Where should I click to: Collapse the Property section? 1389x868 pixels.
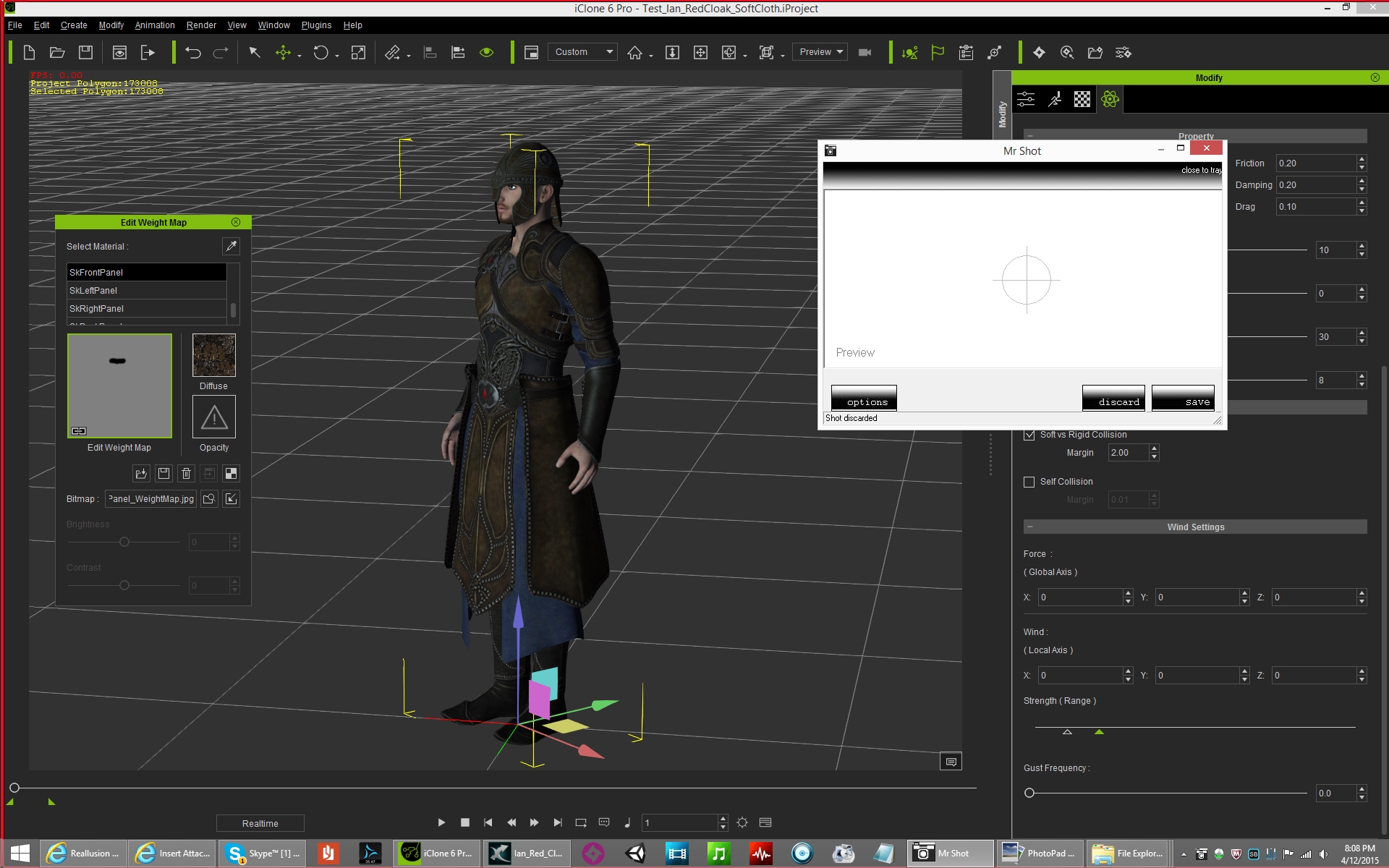click(1030, 136)
